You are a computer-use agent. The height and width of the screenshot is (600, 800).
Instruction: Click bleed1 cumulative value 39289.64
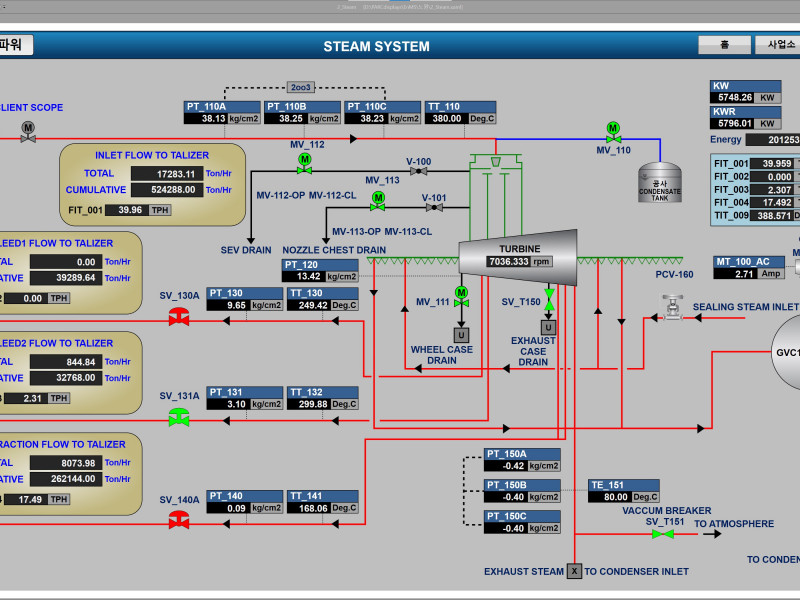pyautogui.click(x=66, y=278)
